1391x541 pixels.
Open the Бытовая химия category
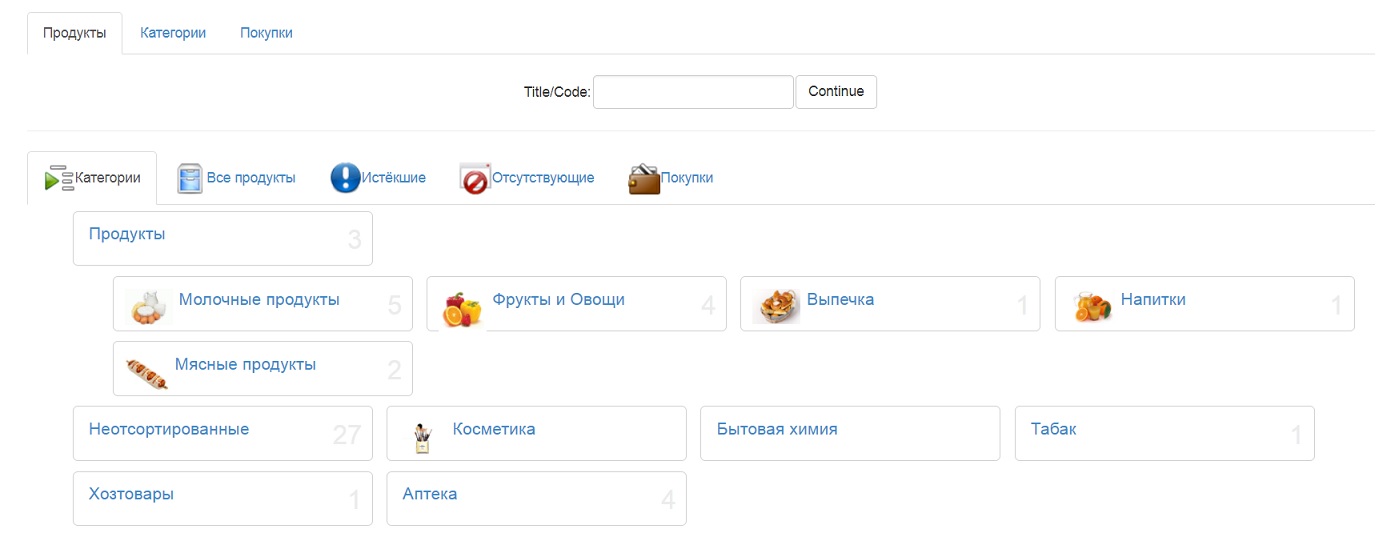[x=777, y=429]
